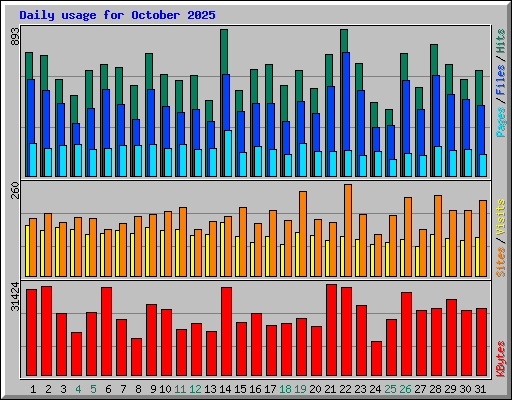Click day label 3 on the x-axis
This screenshot has height=400, width=512.
pos(63,389)
